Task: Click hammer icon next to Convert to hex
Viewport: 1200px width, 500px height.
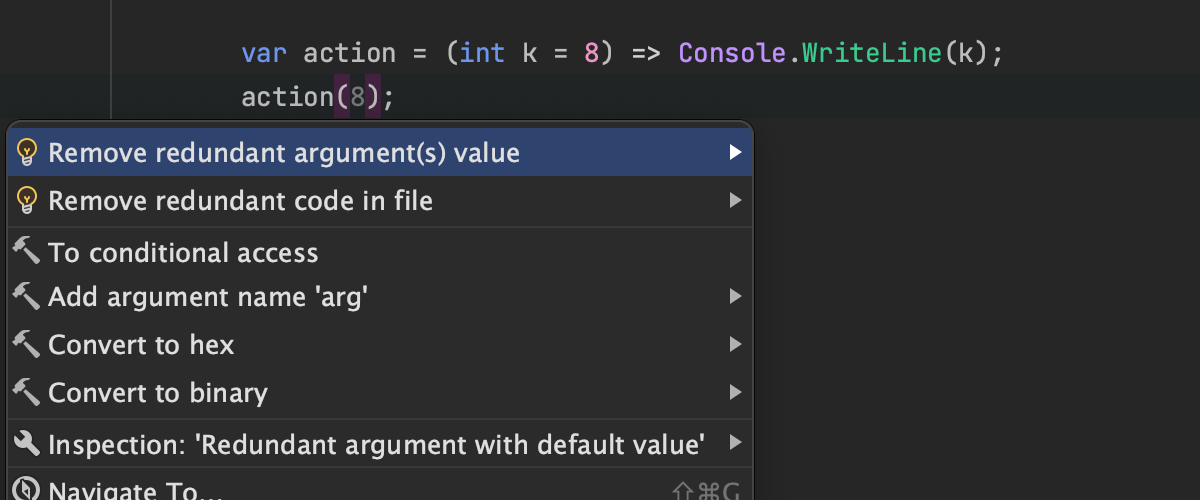Action: pyautogui.click(x=27, y=344)
